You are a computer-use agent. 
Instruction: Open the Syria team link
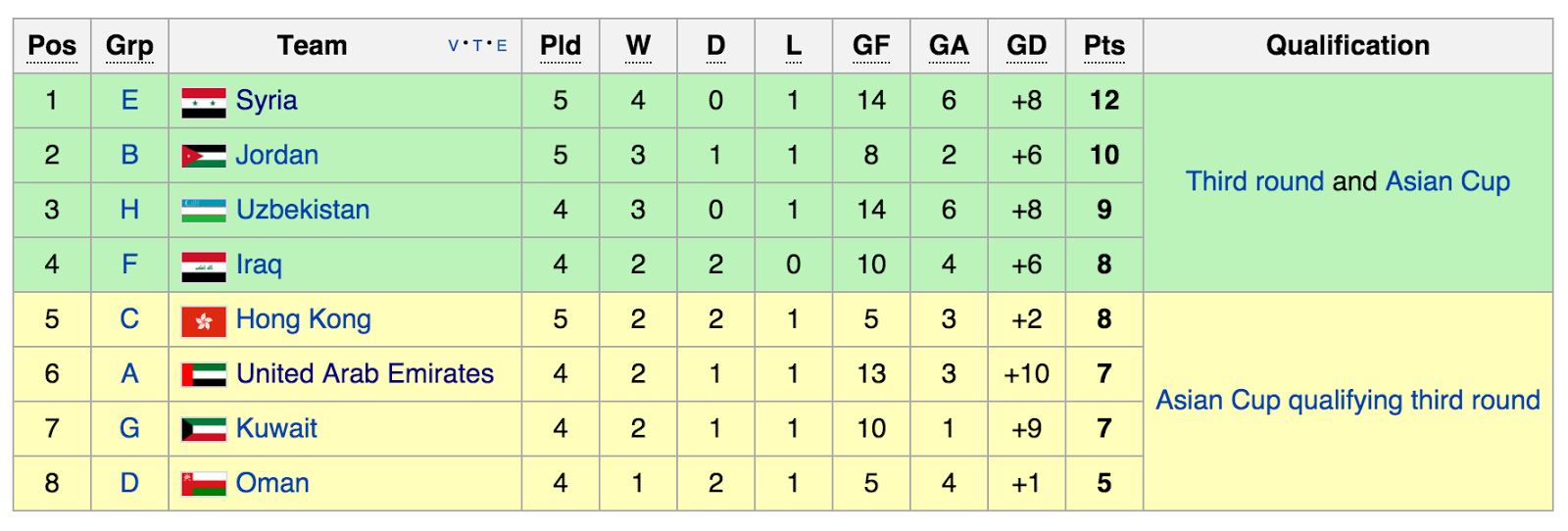[x=267, y=100]
